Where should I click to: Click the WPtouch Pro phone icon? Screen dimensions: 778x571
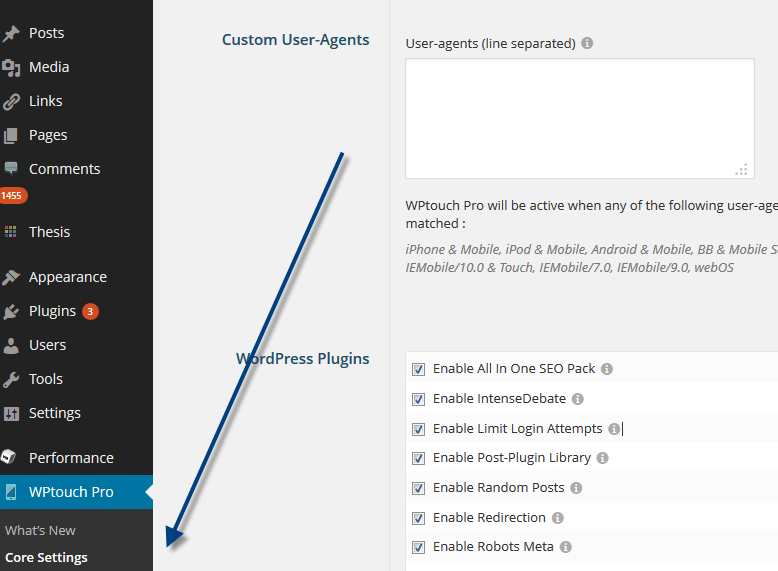click(10, 492)
